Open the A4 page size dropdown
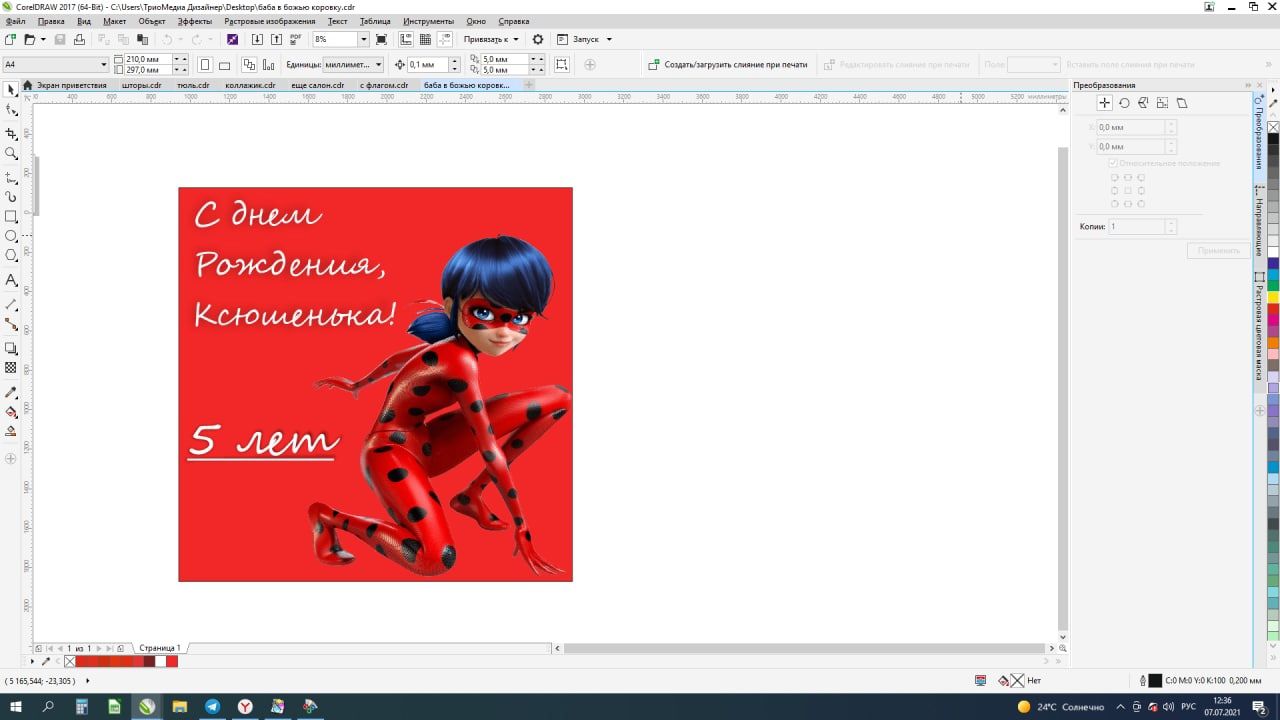 (x=103, y=65)
